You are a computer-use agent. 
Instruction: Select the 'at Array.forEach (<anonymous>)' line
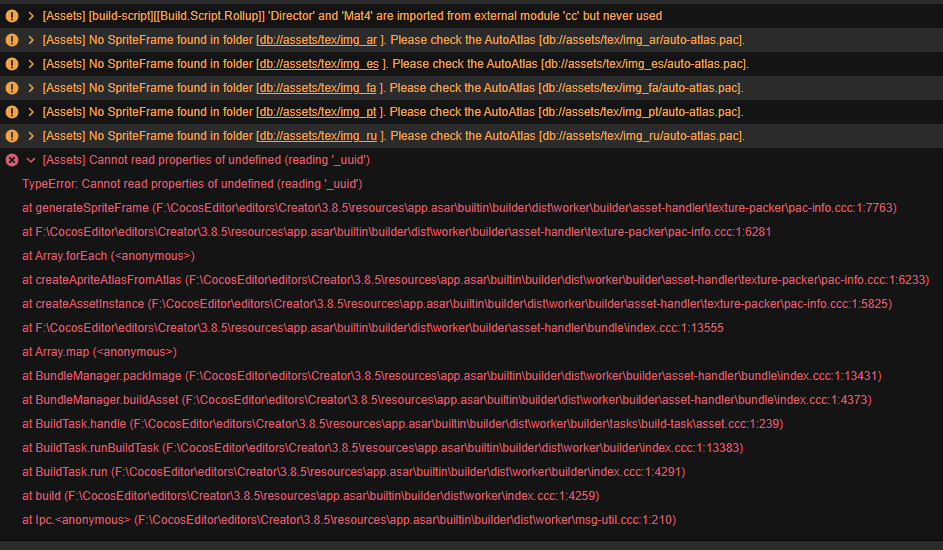109,256
